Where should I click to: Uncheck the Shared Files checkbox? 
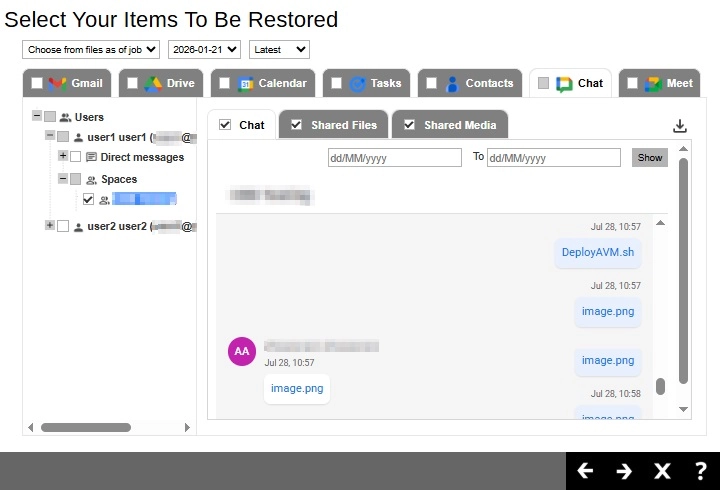pyautogui.click(x=296, y=125)
